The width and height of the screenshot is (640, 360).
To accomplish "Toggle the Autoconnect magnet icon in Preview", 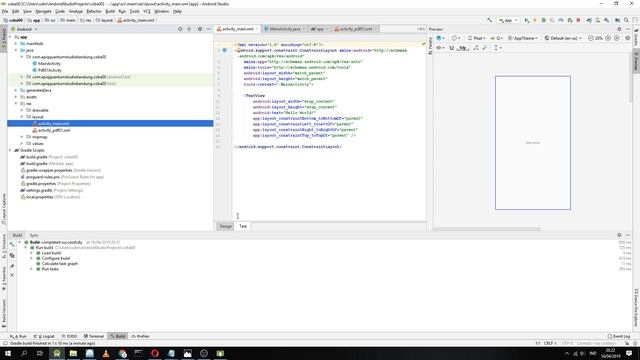I will [x=451, y=48].
